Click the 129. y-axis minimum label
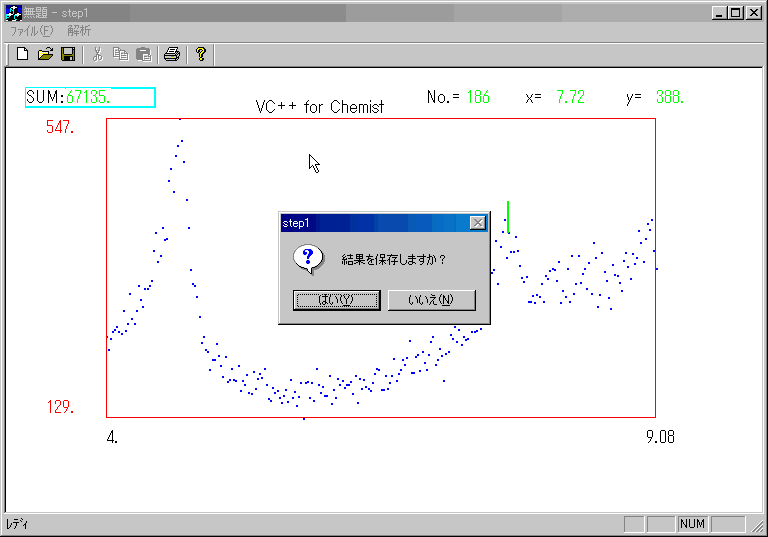The height and width of the screenshot is (537, 768). [x=60, y=407]
